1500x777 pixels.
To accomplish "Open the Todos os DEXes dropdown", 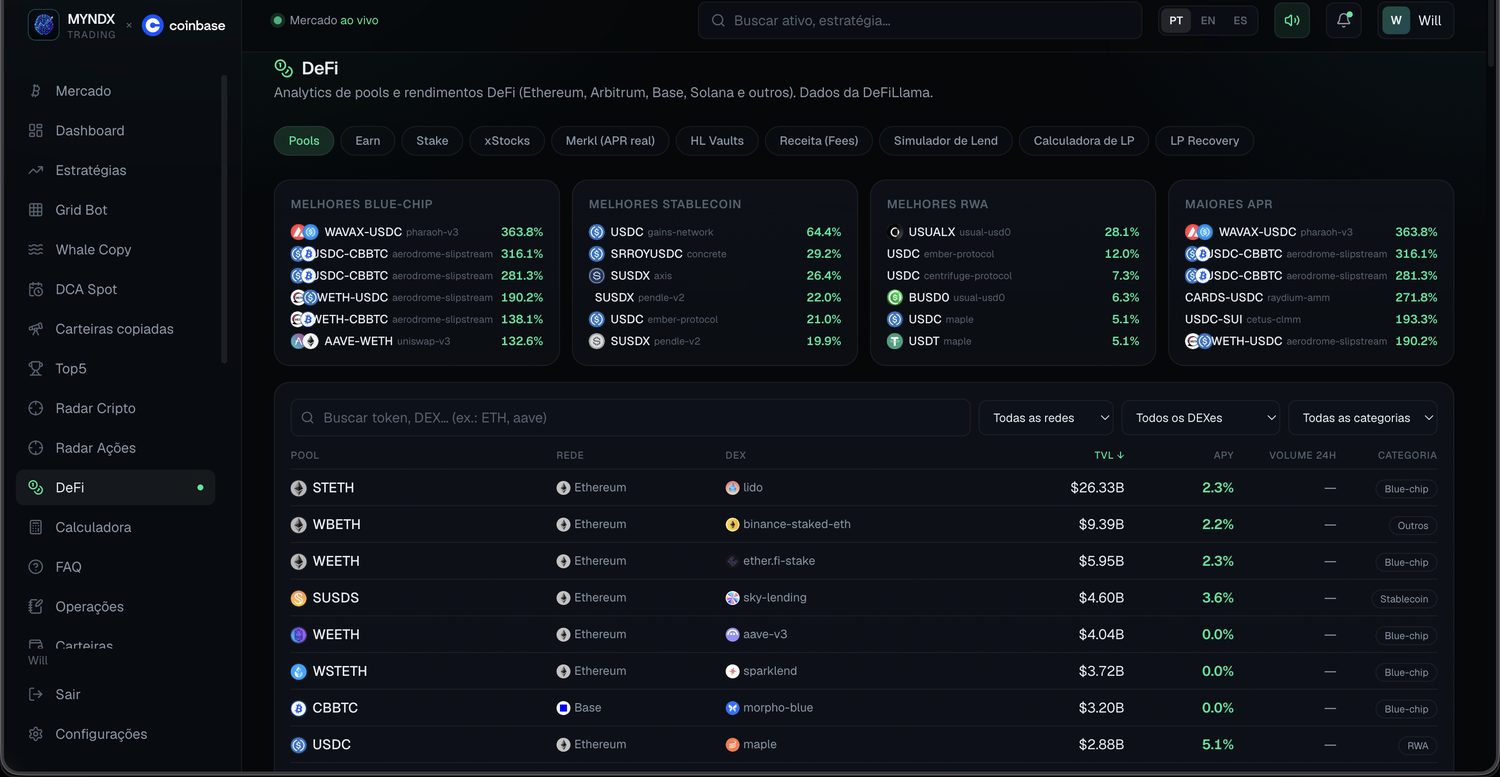I will [x=1200, y=418].
